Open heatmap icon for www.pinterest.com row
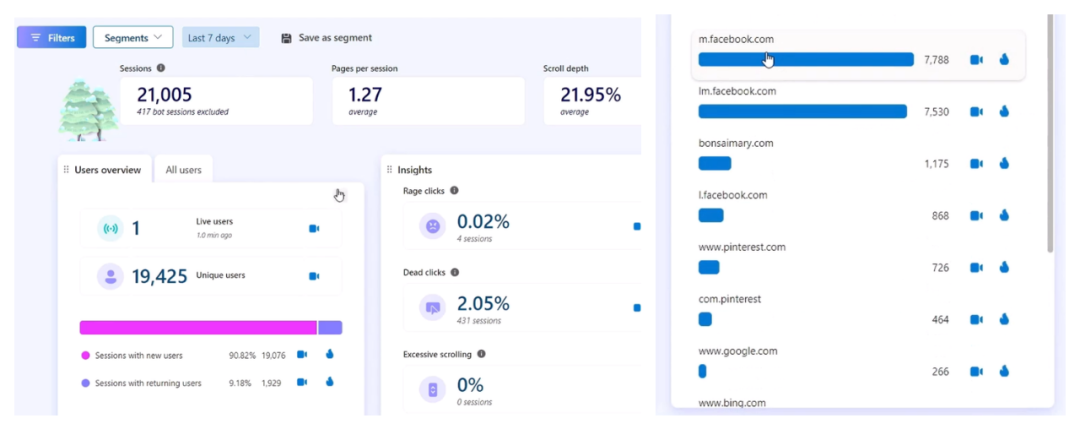The height and width of the screenshot is (429, 1080). click(x=1004, y=268)
